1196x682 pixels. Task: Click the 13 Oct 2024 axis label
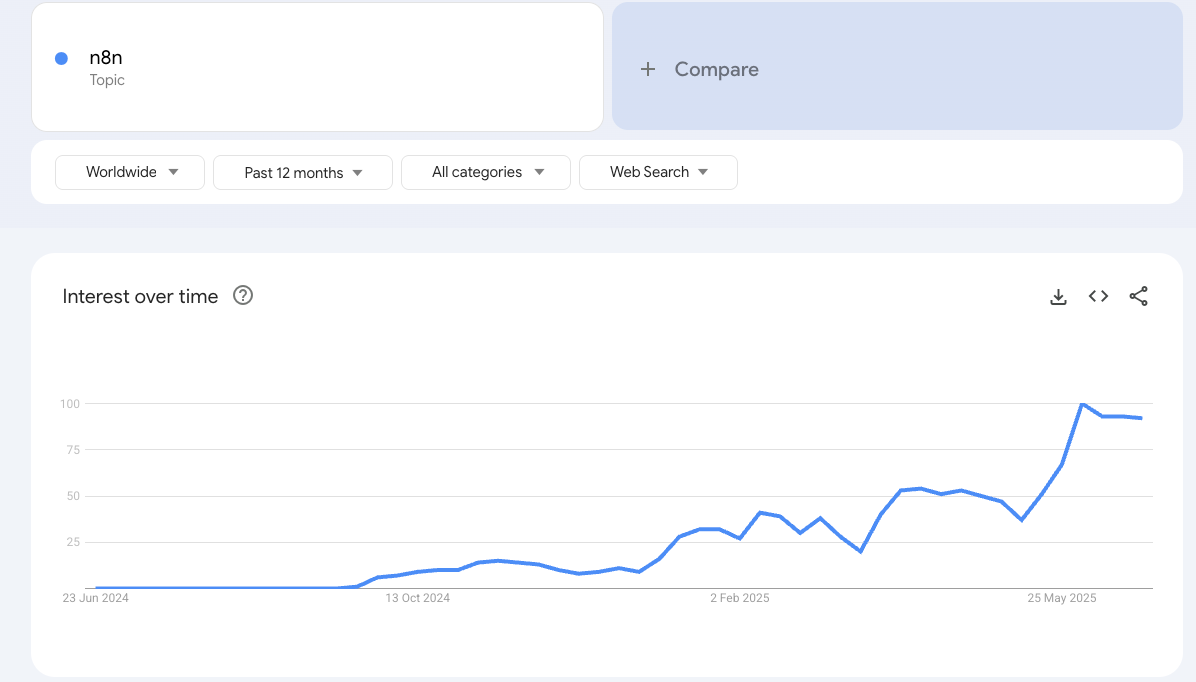point(417,598)
